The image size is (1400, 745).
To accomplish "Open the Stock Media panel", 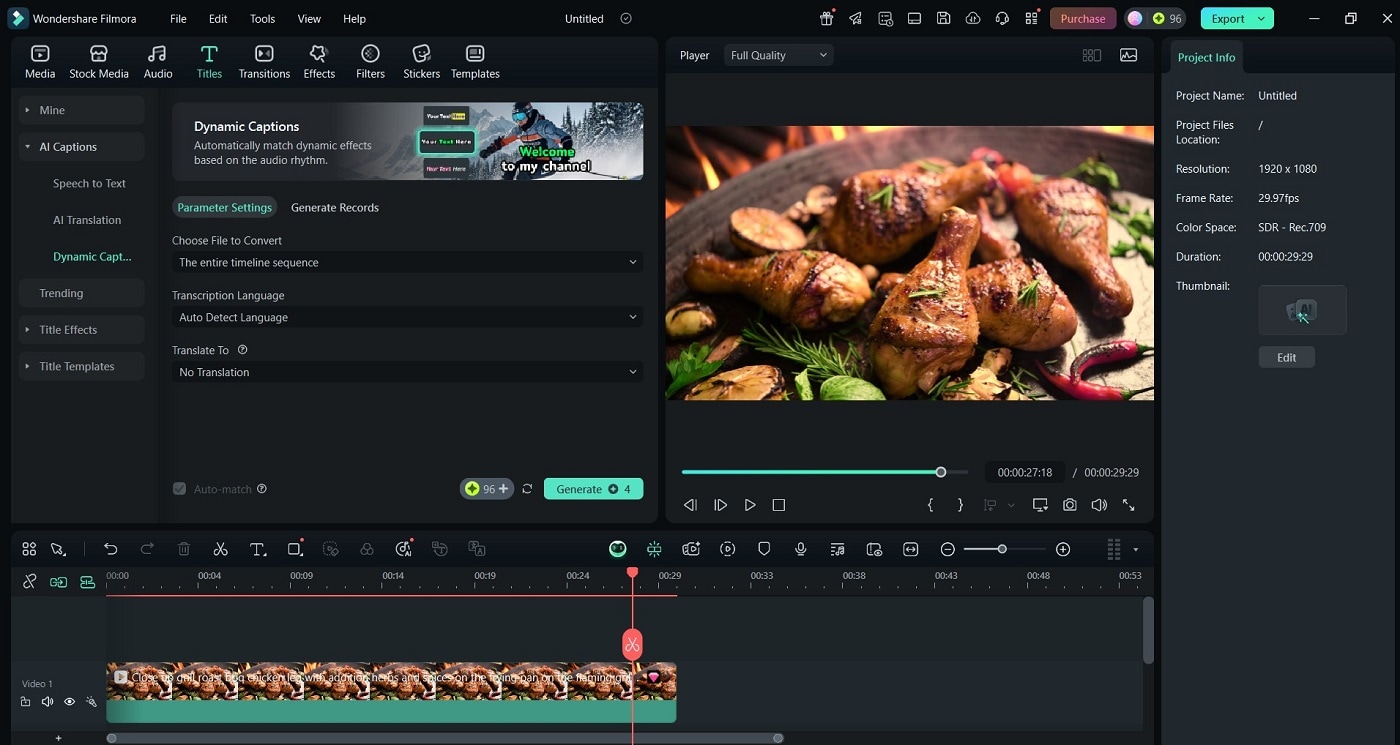I will coord(98,62).
